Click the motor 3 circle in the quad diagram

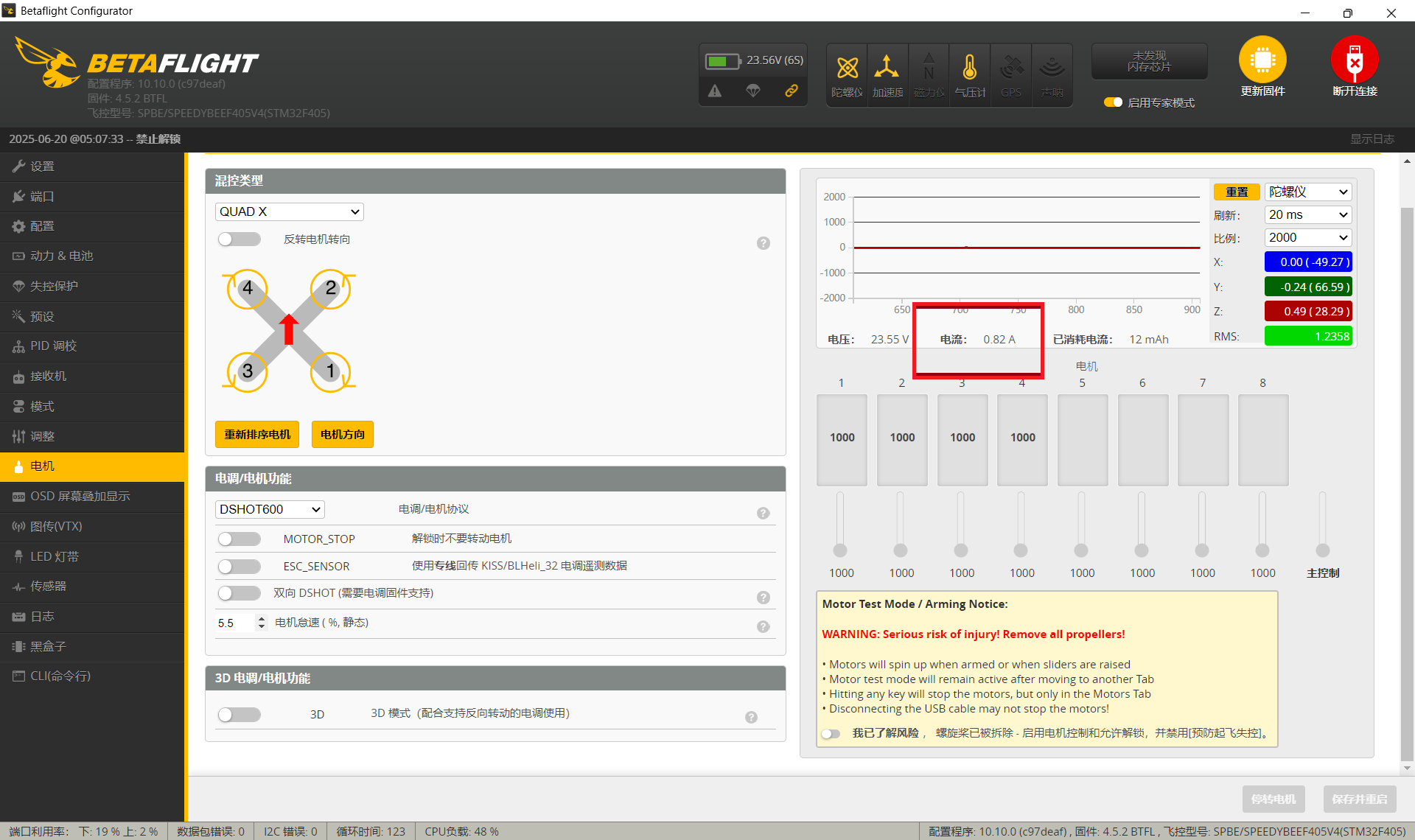[x=247, y=371]
